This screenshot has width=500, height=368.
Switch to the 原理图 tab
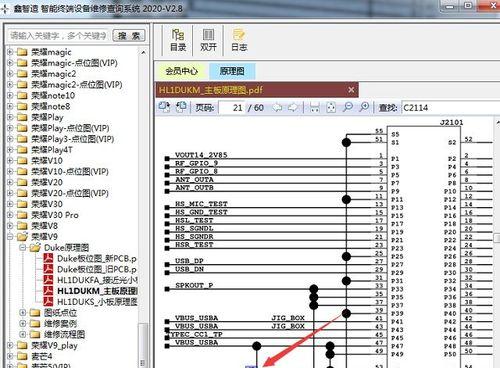point(232,71)
